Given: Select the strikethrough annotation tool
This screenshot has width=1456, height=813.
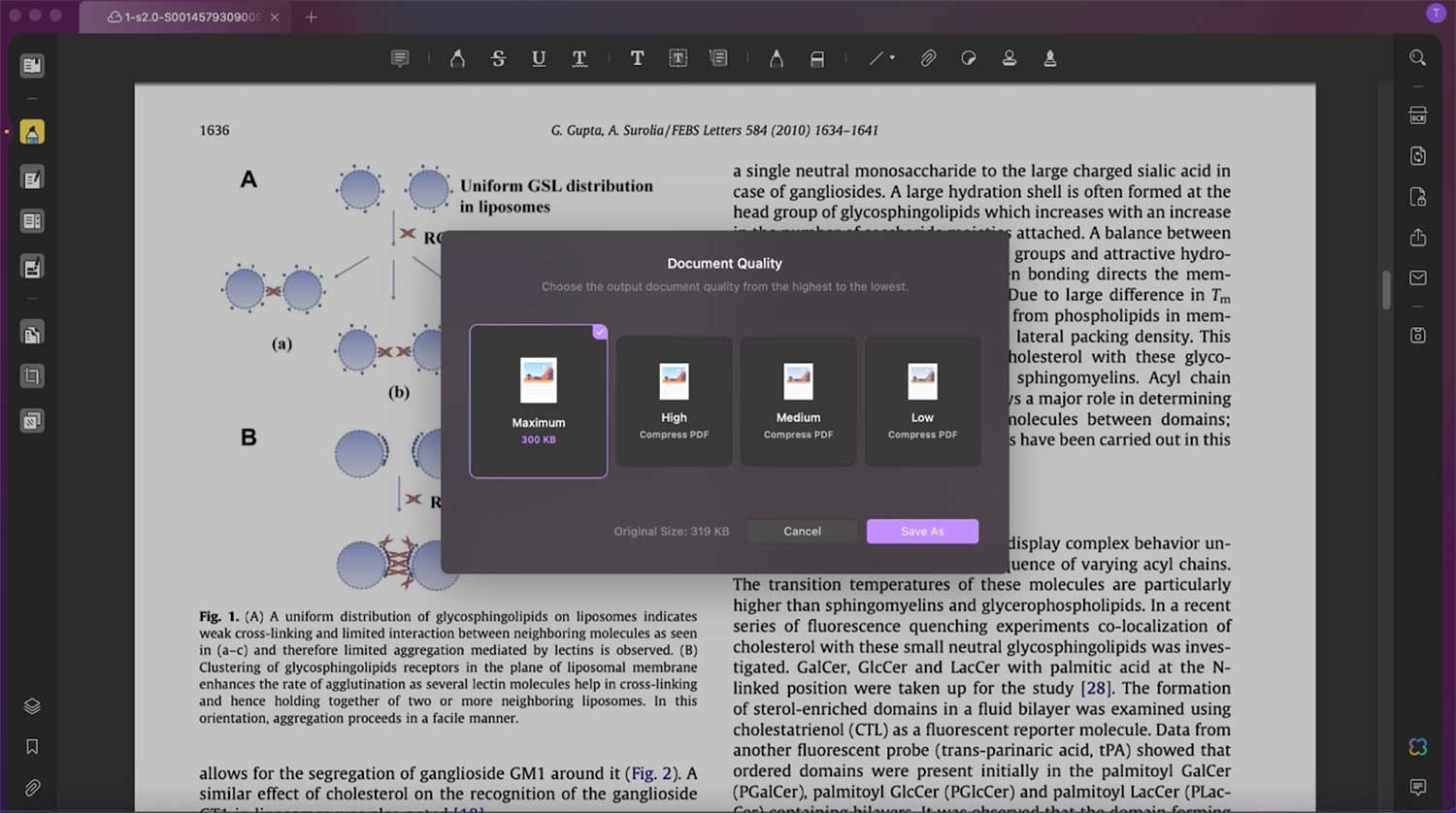Looking at the screenshot, I should 498,58.
